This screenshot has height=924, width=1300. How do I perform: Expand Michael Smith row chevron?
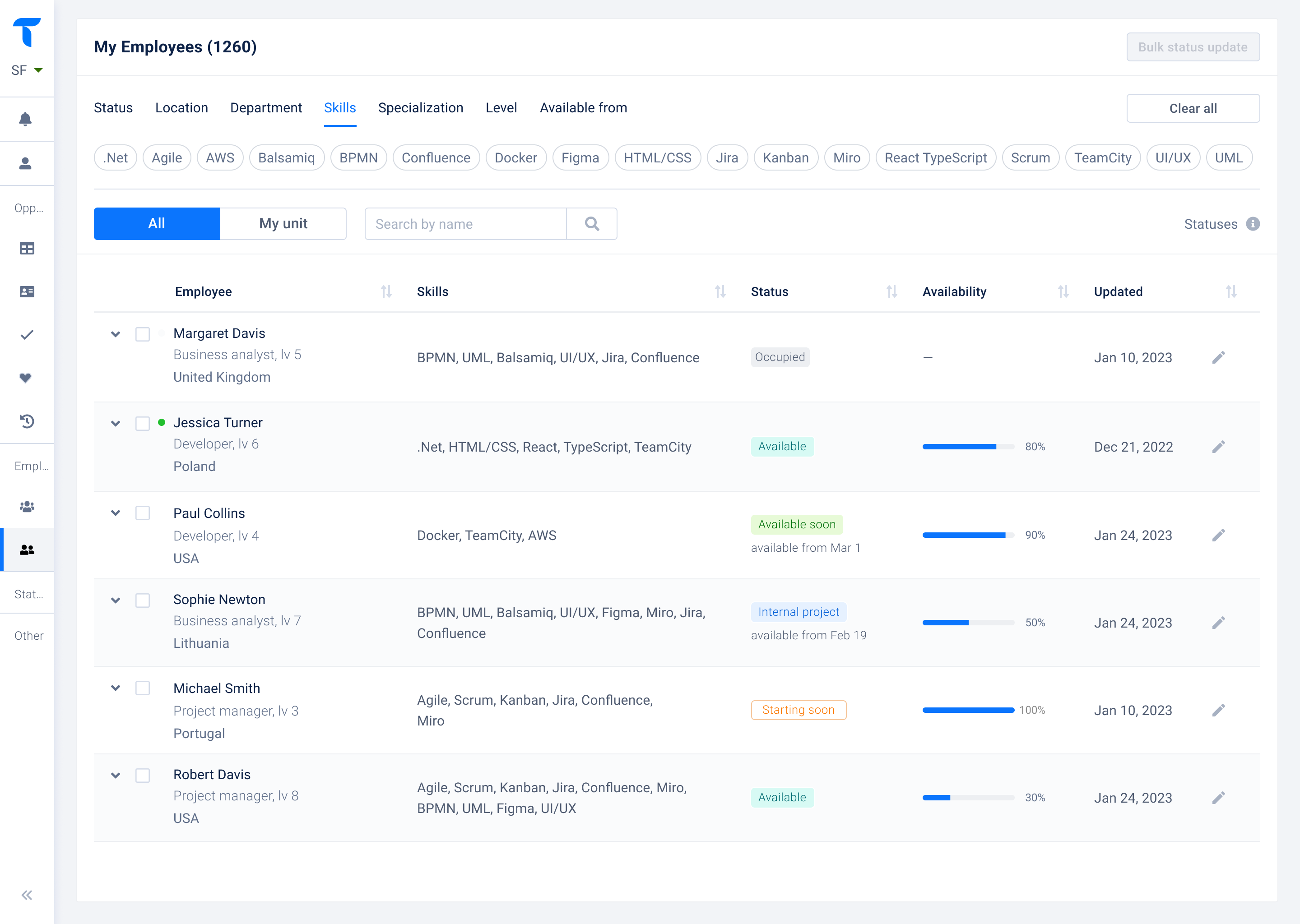pos(116,688)
